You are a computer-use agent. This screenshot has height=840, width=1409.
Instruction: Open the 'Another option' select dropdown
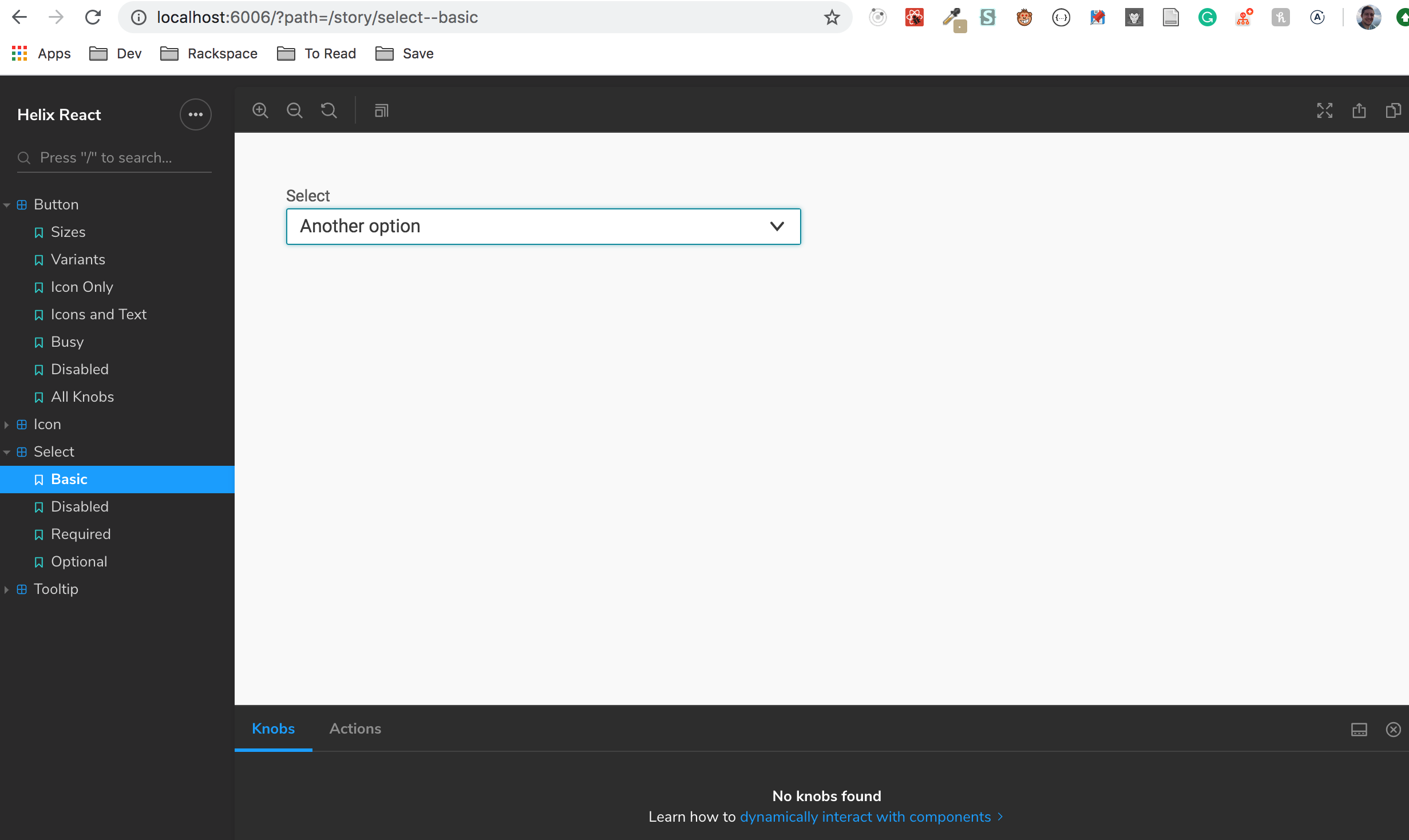543,227
